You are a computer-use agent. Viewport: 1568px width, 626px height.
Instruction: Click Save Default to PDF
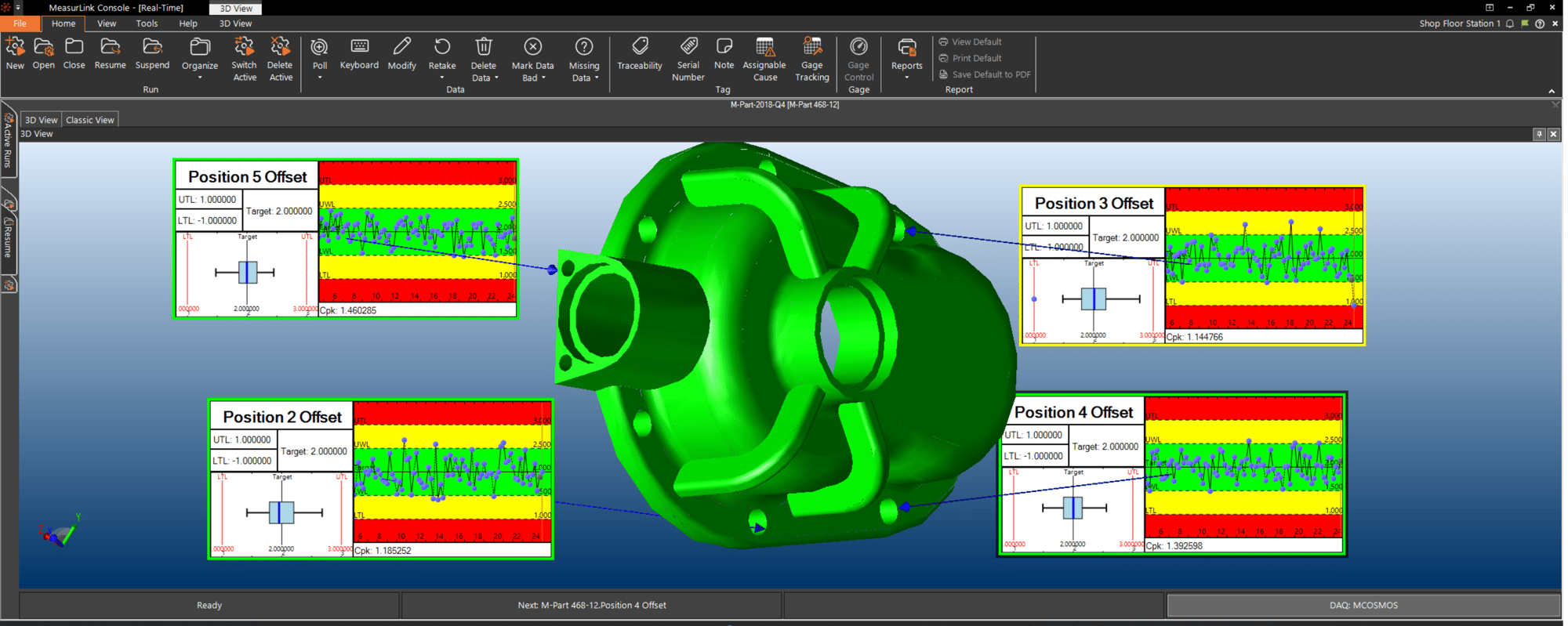point(985,74)
